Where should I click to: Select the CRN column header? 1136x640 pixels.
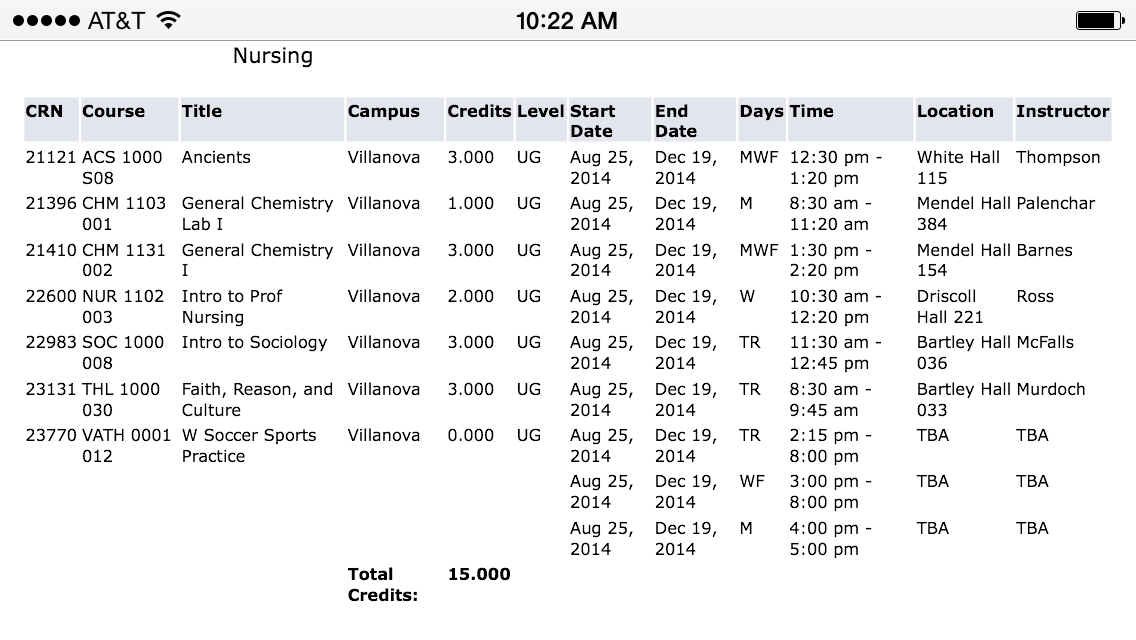pyautogui.click(x=44, y=111)
